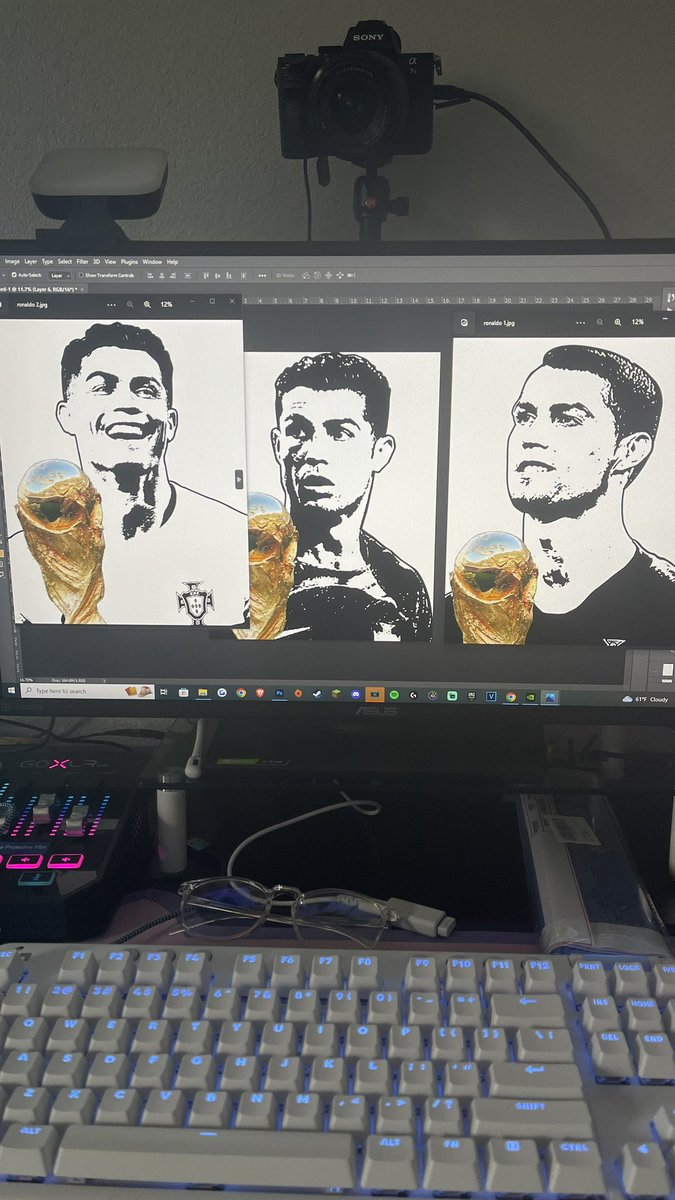Open the 3D menu in Photoshop
Viewport: 675px width, 1200px height.
(x=96, y=262)
